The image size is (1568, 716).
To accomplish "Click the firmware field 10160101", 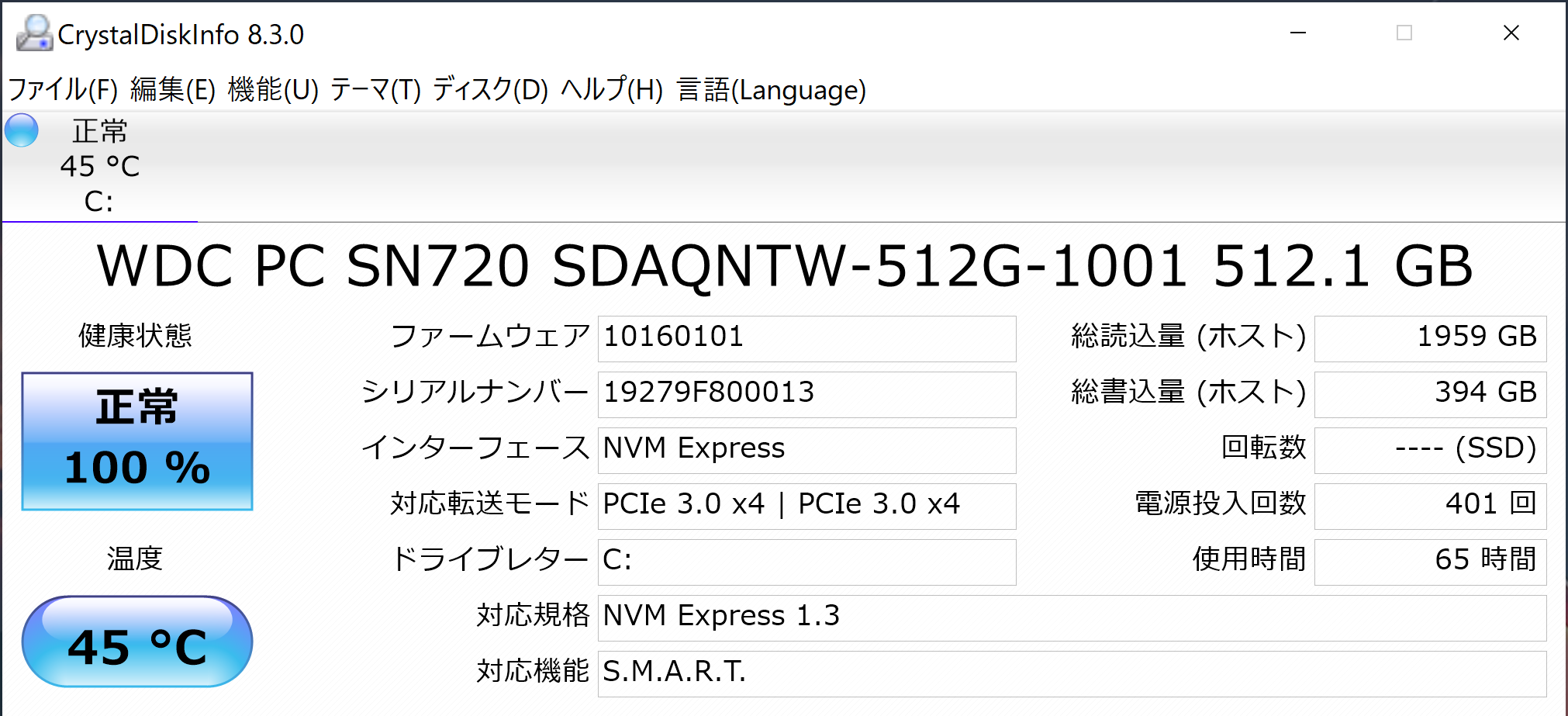I will pyautogui.click(x=806, y=338).
